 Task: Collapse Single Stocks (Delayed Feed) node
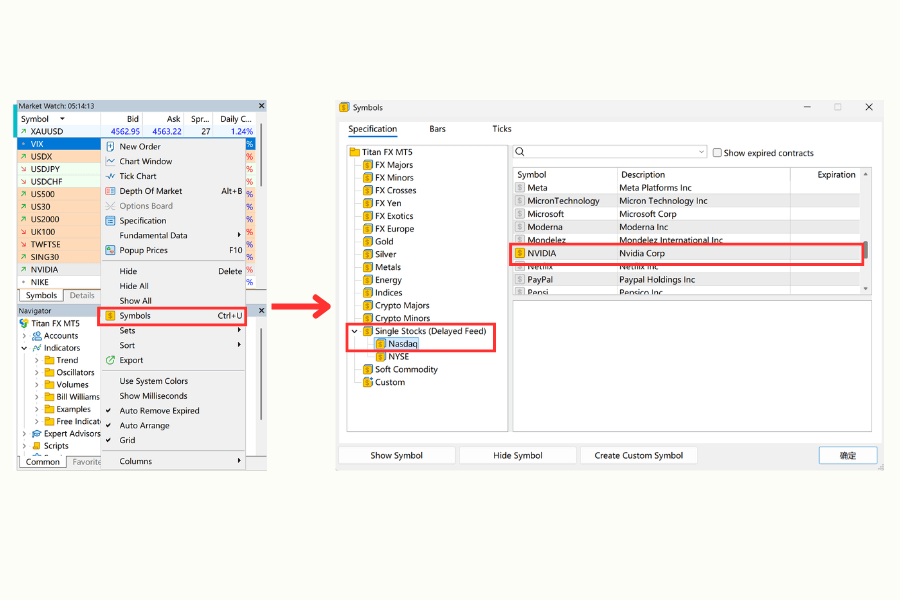click(355, 331)
